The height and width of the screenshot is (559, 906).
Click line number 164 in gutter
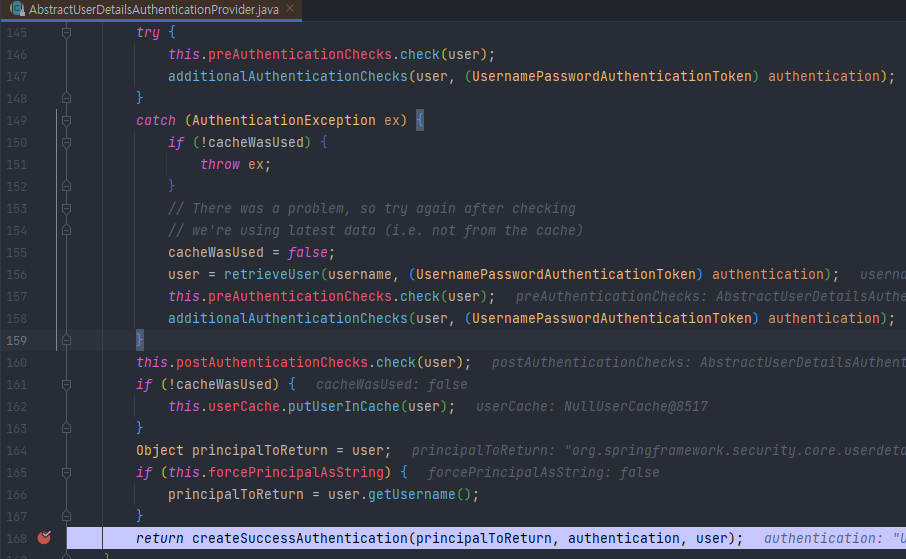(17, 450)
